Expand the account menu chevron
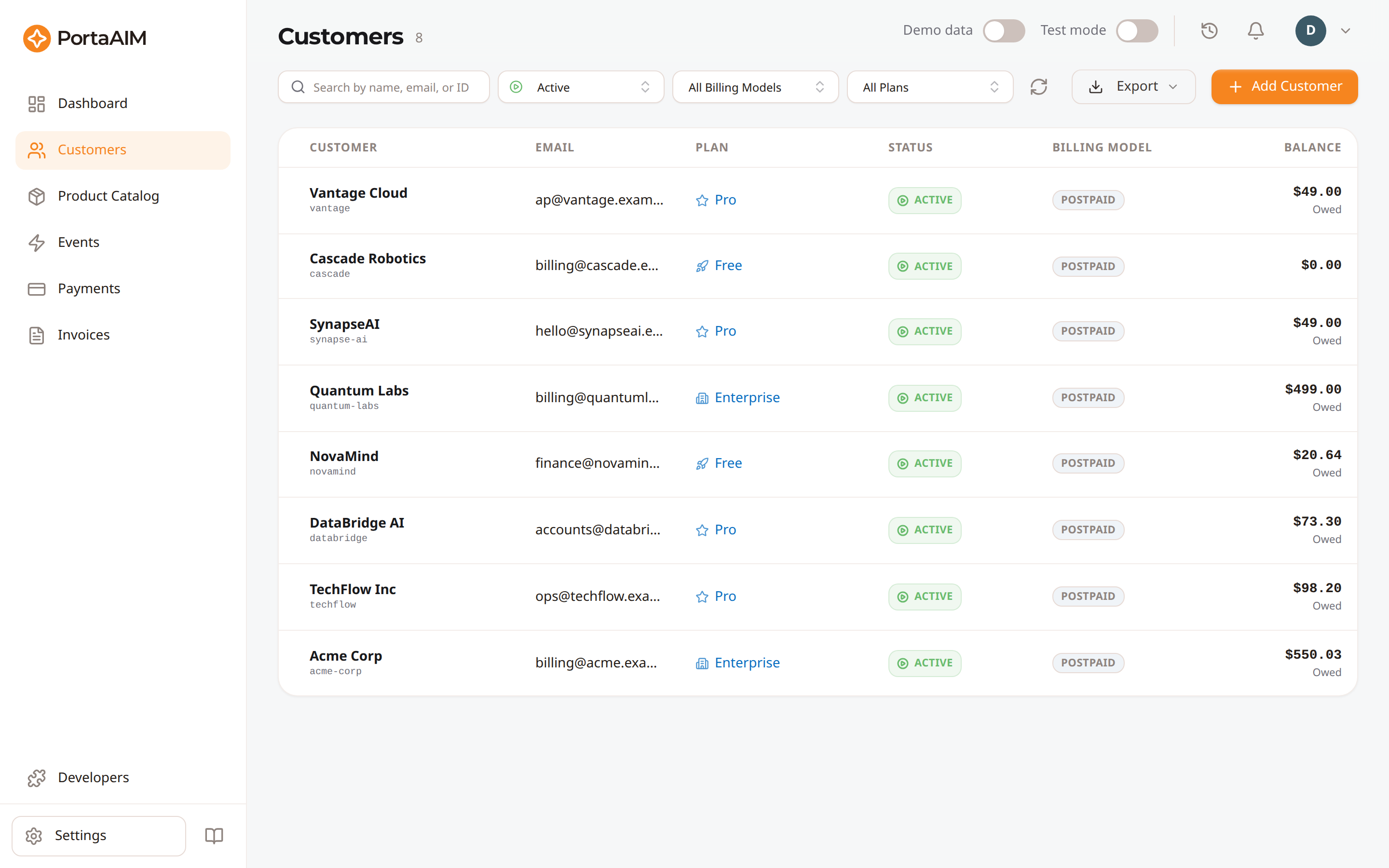1389x868 pixels. pyautogui.click(x=1346, y=30)
